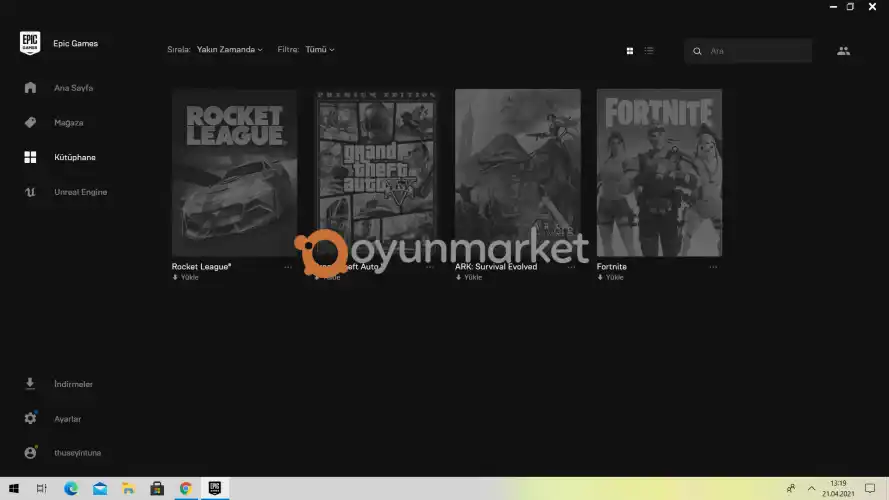Viewport: 889px width, 500px height.
Task: Open İndirmeler downloads page
Action: [x=73, y=384]
